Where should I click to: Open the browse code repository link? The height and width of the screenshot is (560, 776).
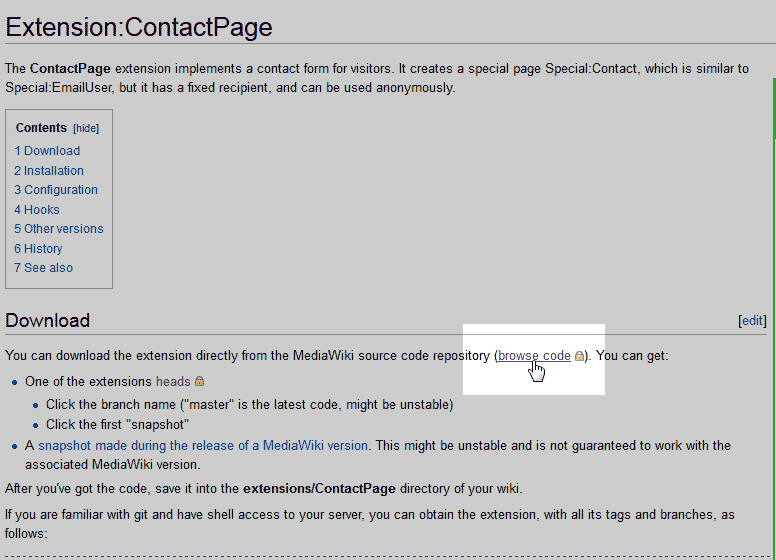534,356
